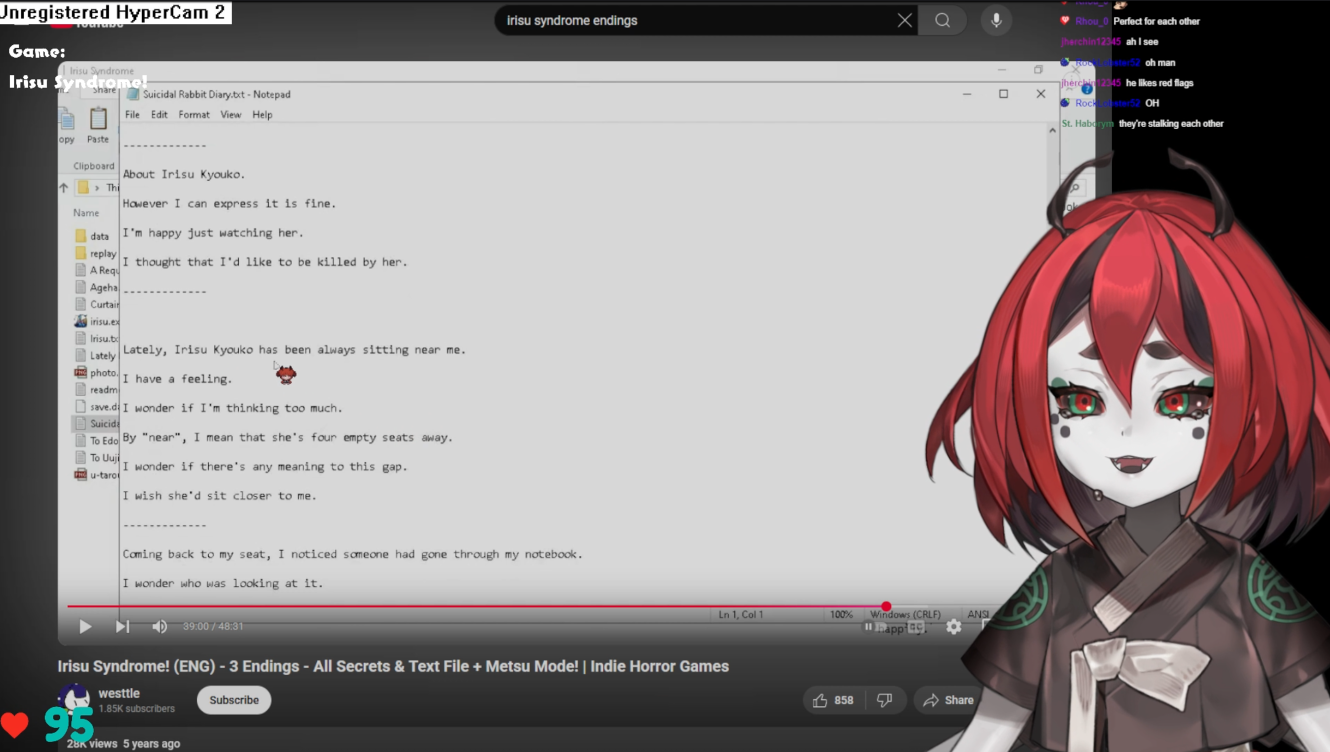Open Notepad Help menu
The image size is (1330, 752).
(262, 115)
